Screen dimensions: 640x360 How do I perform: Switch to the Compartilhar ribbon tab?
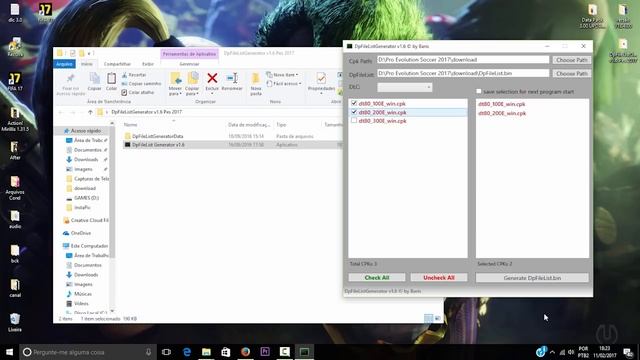[117, 64]
